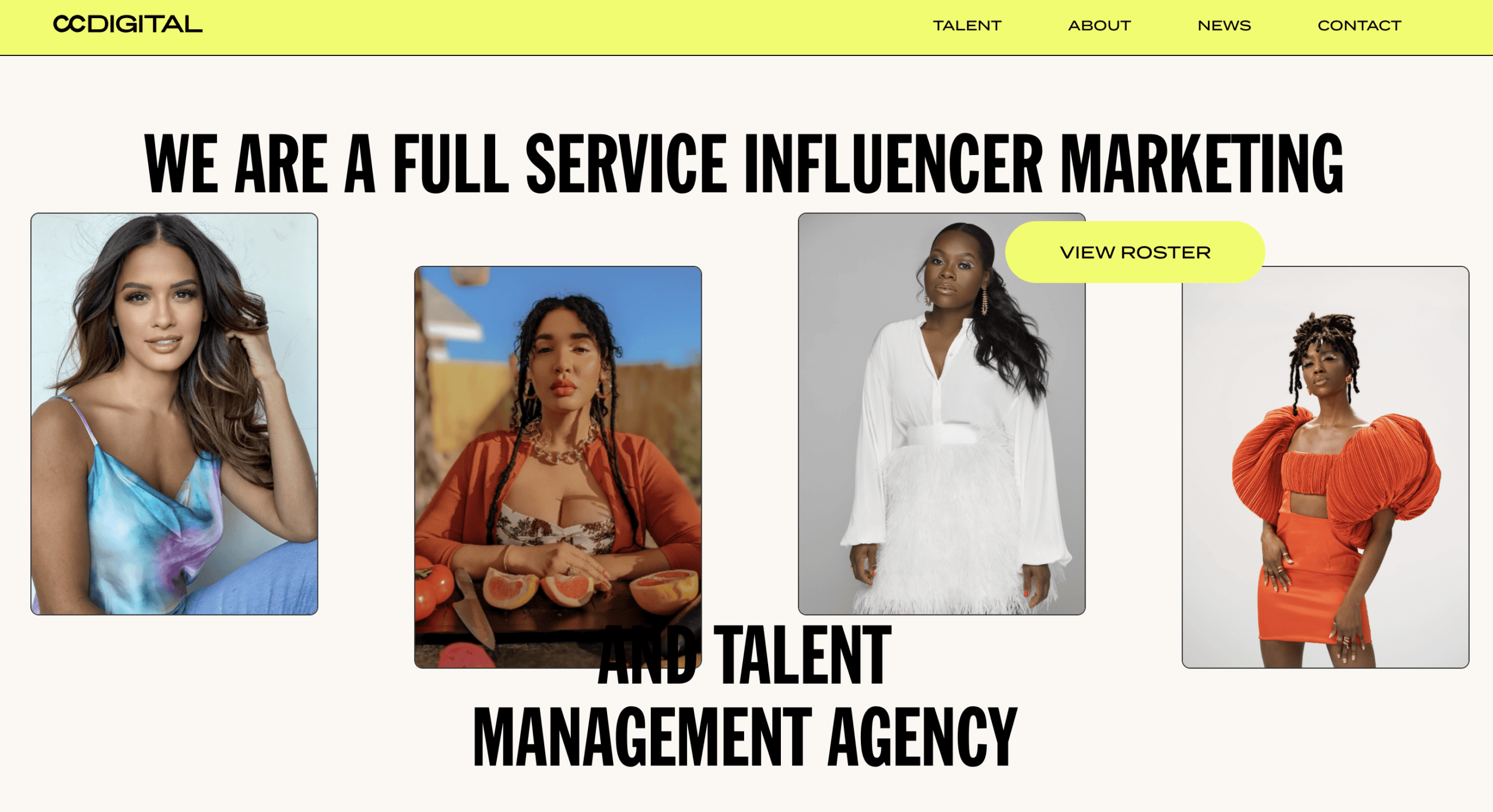
Task: Open the photo of the woman in the blue tie-dye top
Action: [174, 413]
